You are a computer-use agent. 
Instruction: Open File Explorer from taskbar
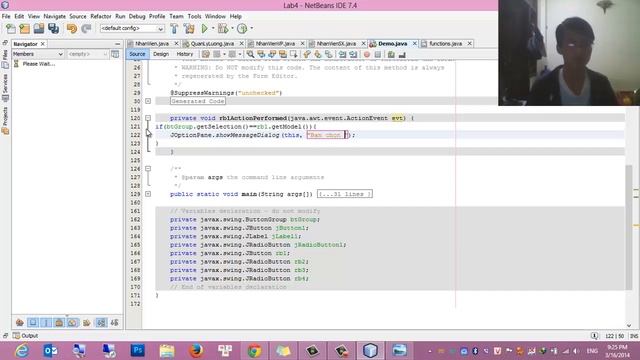(167, 351)
